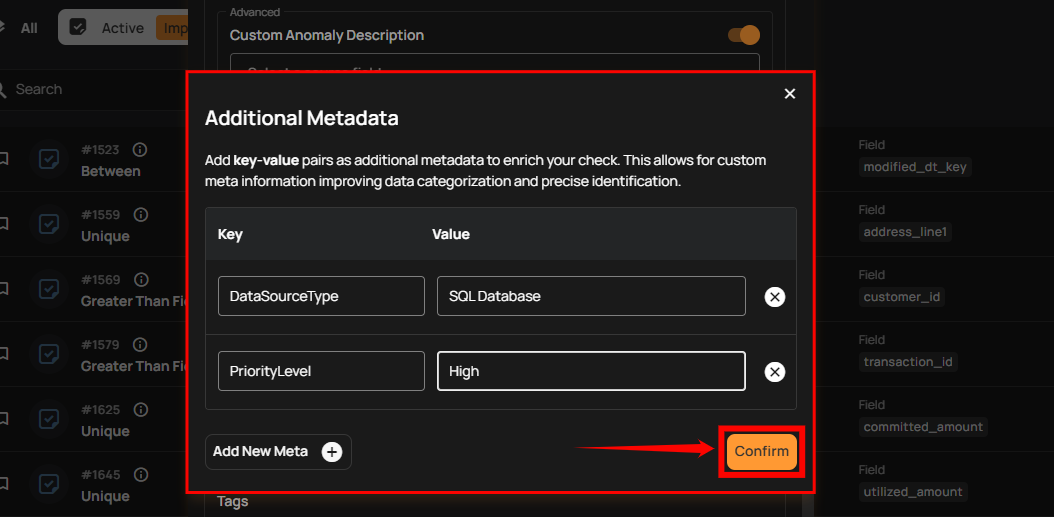The width and height of the screenshot is (1054, 517).
Task: Select checkbox for check #1569
Action: click(48, 289)
